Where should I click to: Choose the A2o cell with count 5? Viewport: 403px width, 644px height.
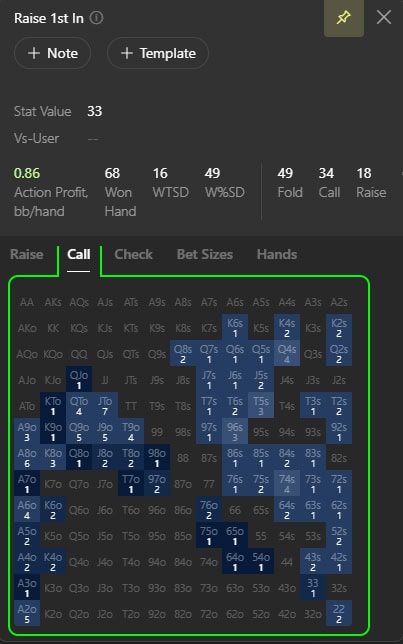27,613
